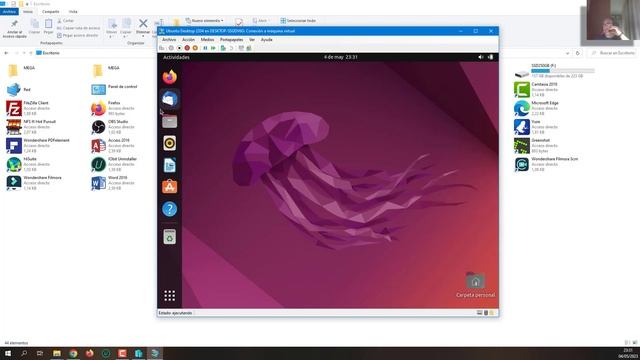
Task: Open the Acción menu of the VM window
Action: coord(188,40)
